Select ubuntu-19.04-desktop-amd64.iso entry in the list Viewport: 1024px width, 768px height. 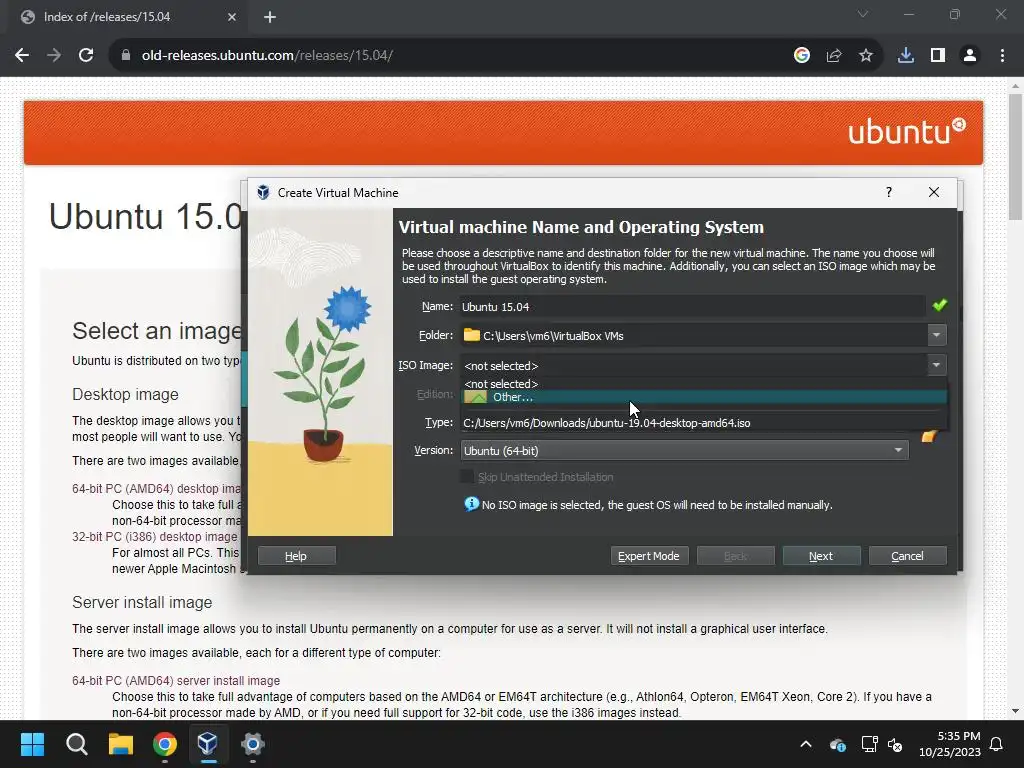click(704, 423)
